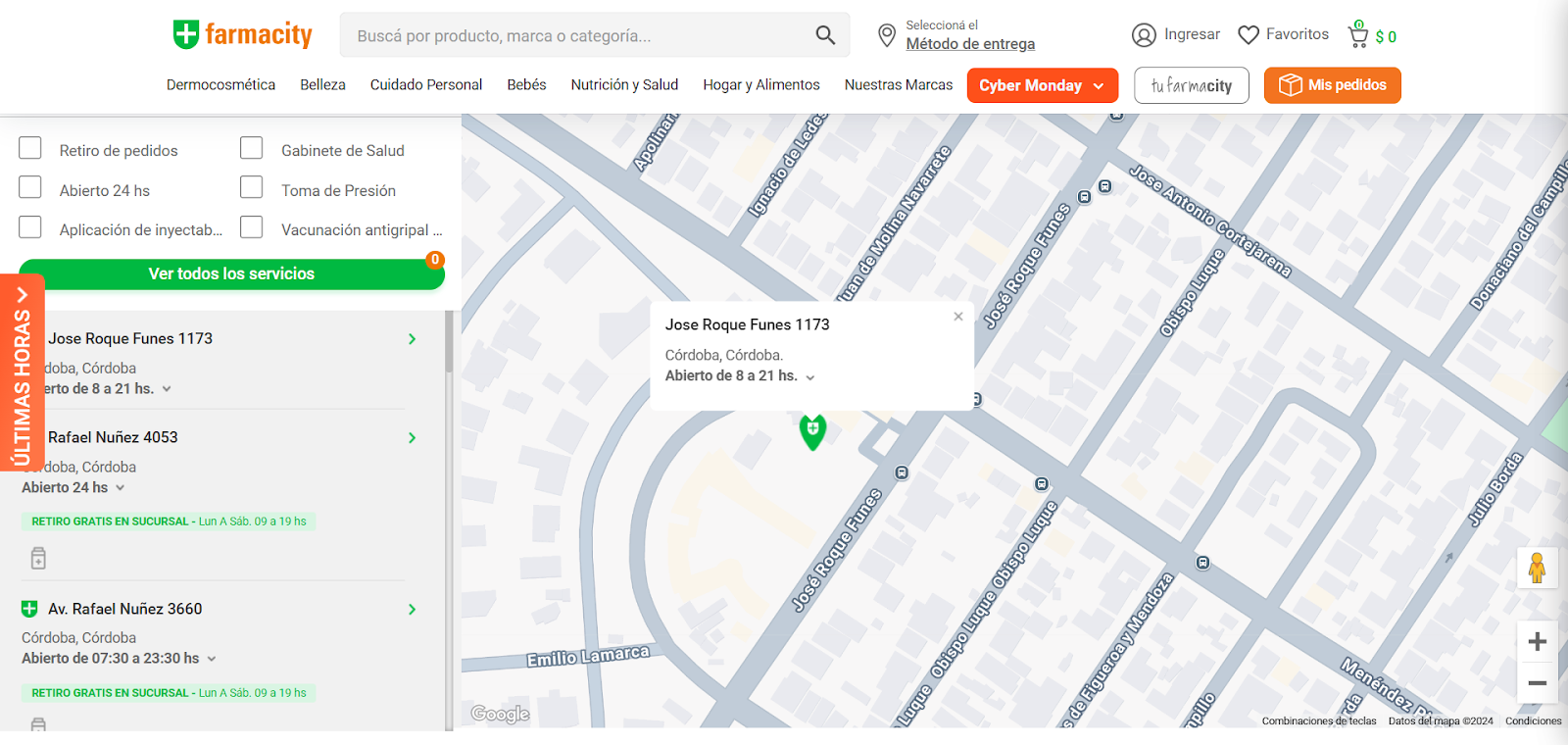
Task: Open the Cuidado Personal menu
Action: pos(426,85)
